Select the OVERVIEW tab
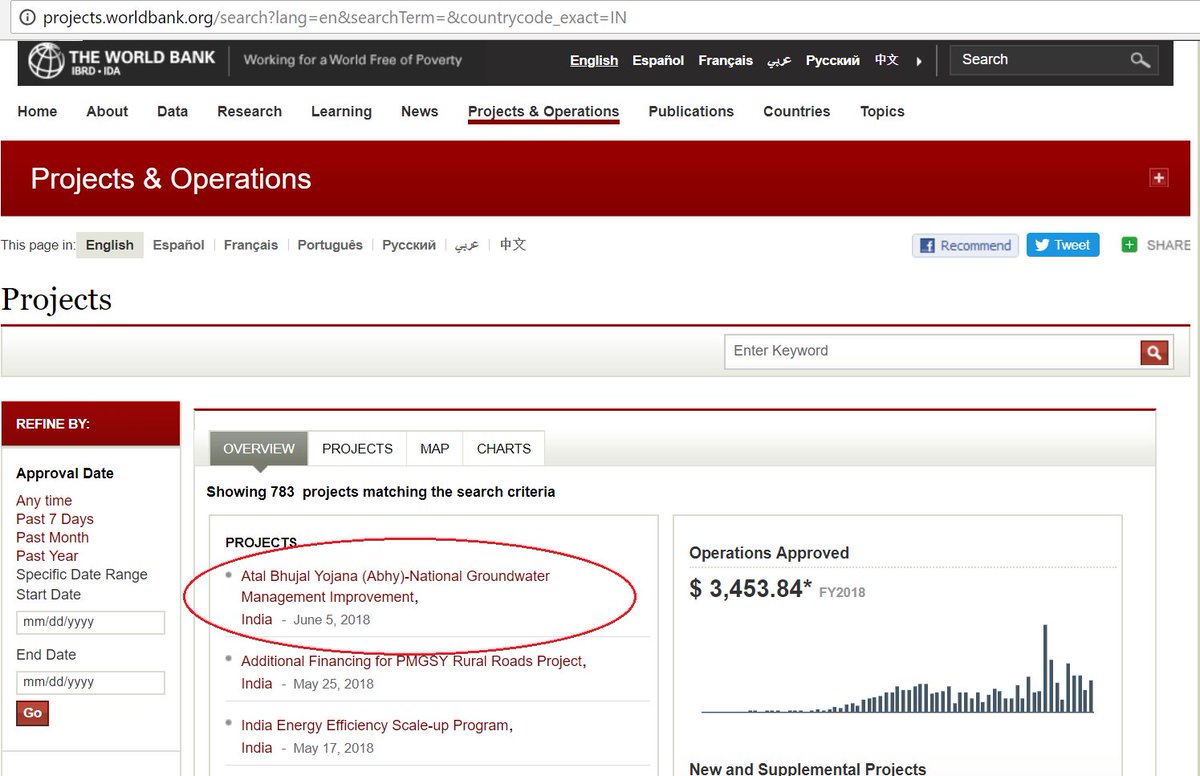 click(259, 449)
